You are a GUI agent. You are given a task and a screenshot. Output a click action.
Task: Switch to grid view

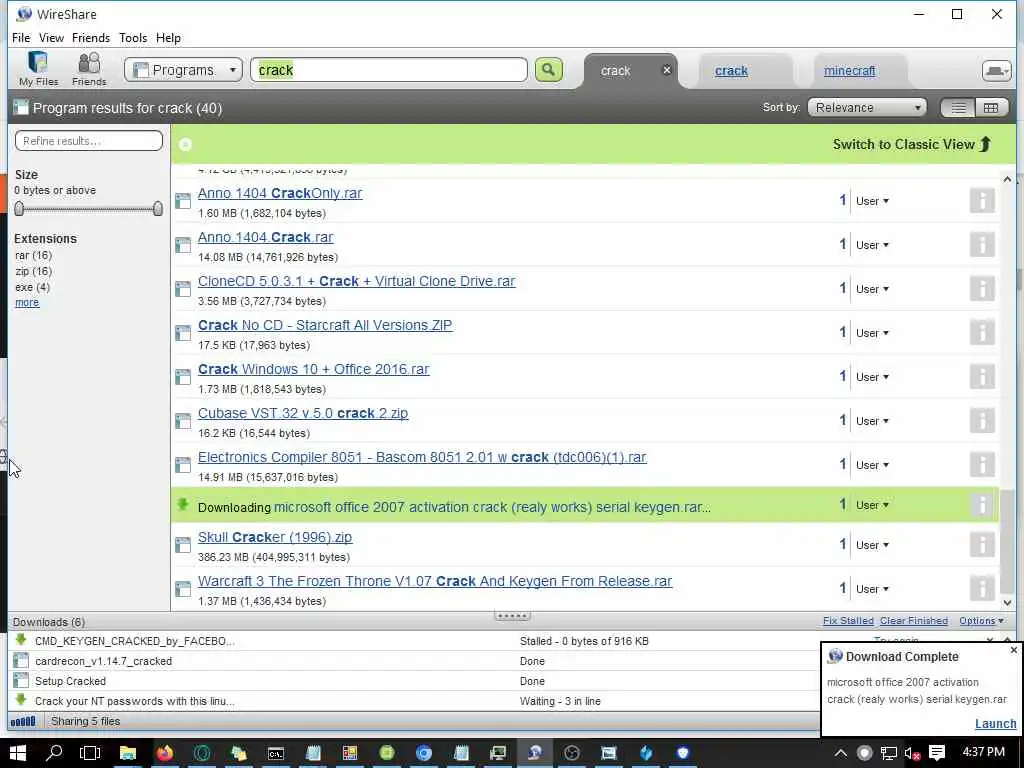(991, 108)
